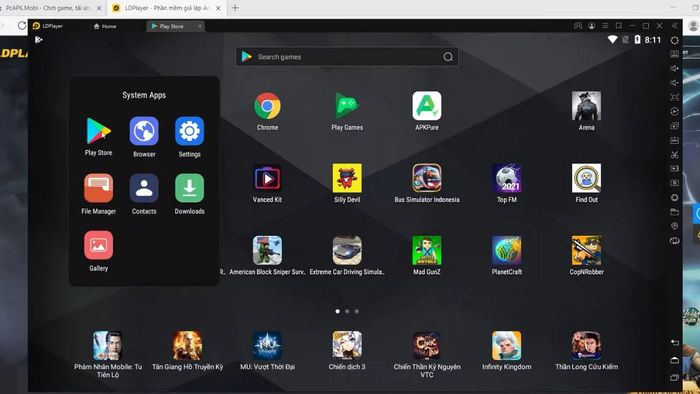Go to second home screen page dot

[x=347, y=311]
